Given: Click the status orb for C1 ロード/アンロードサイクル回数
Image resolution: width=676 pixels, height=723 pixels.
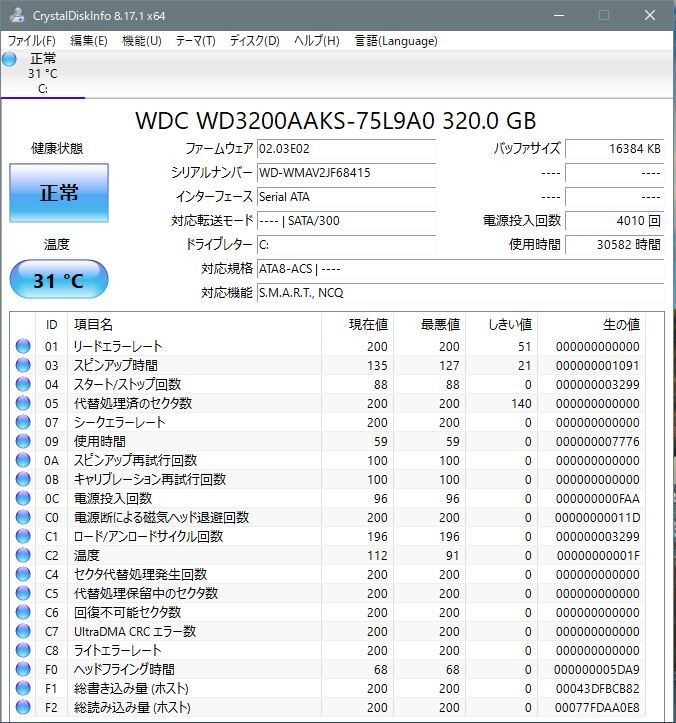Looking at the screenshot, I should [x=23, y=536].
